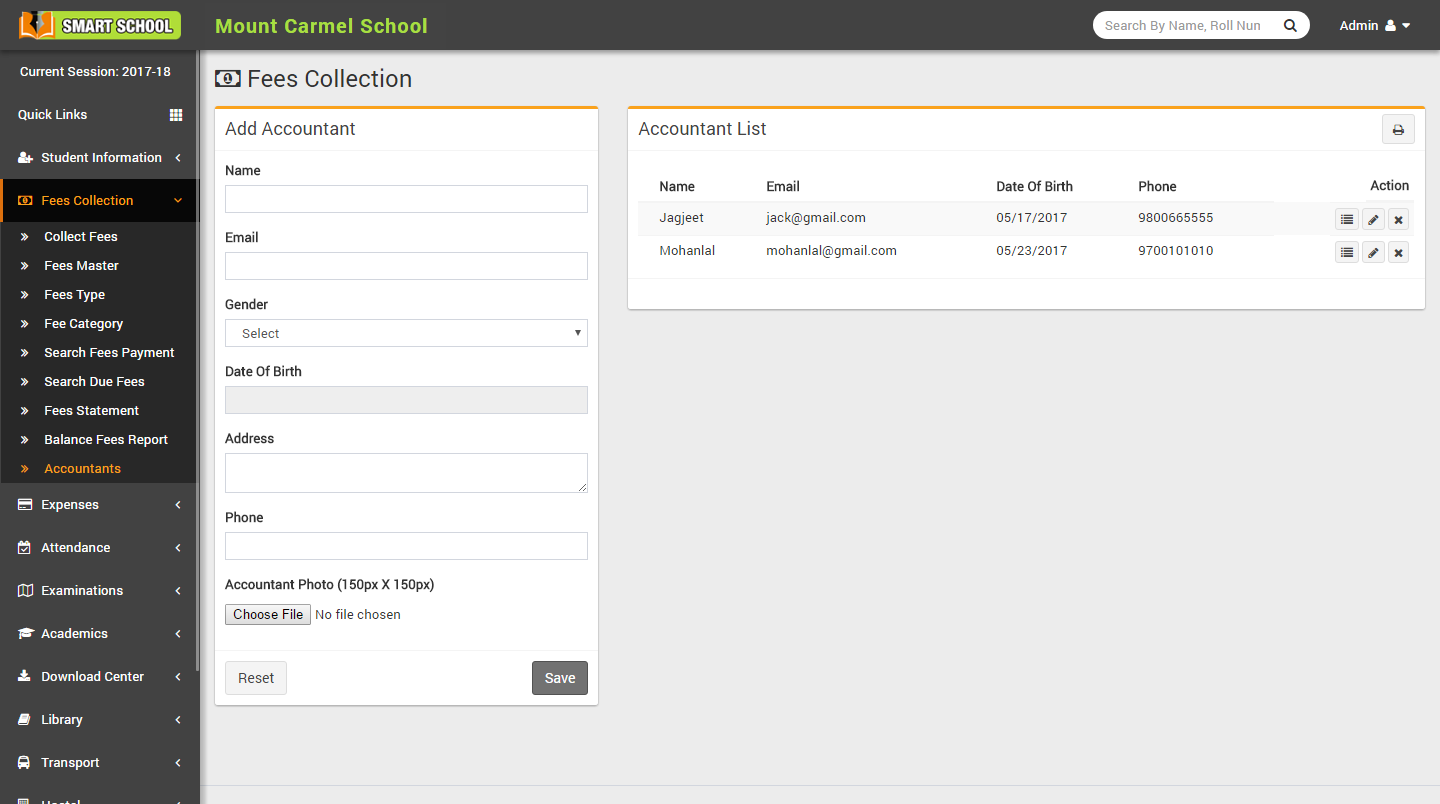Image resolution: width=1440 pixels, height=804 pixels.
Task: Click Choose File for accountant photo
Action: pos(268,615)
